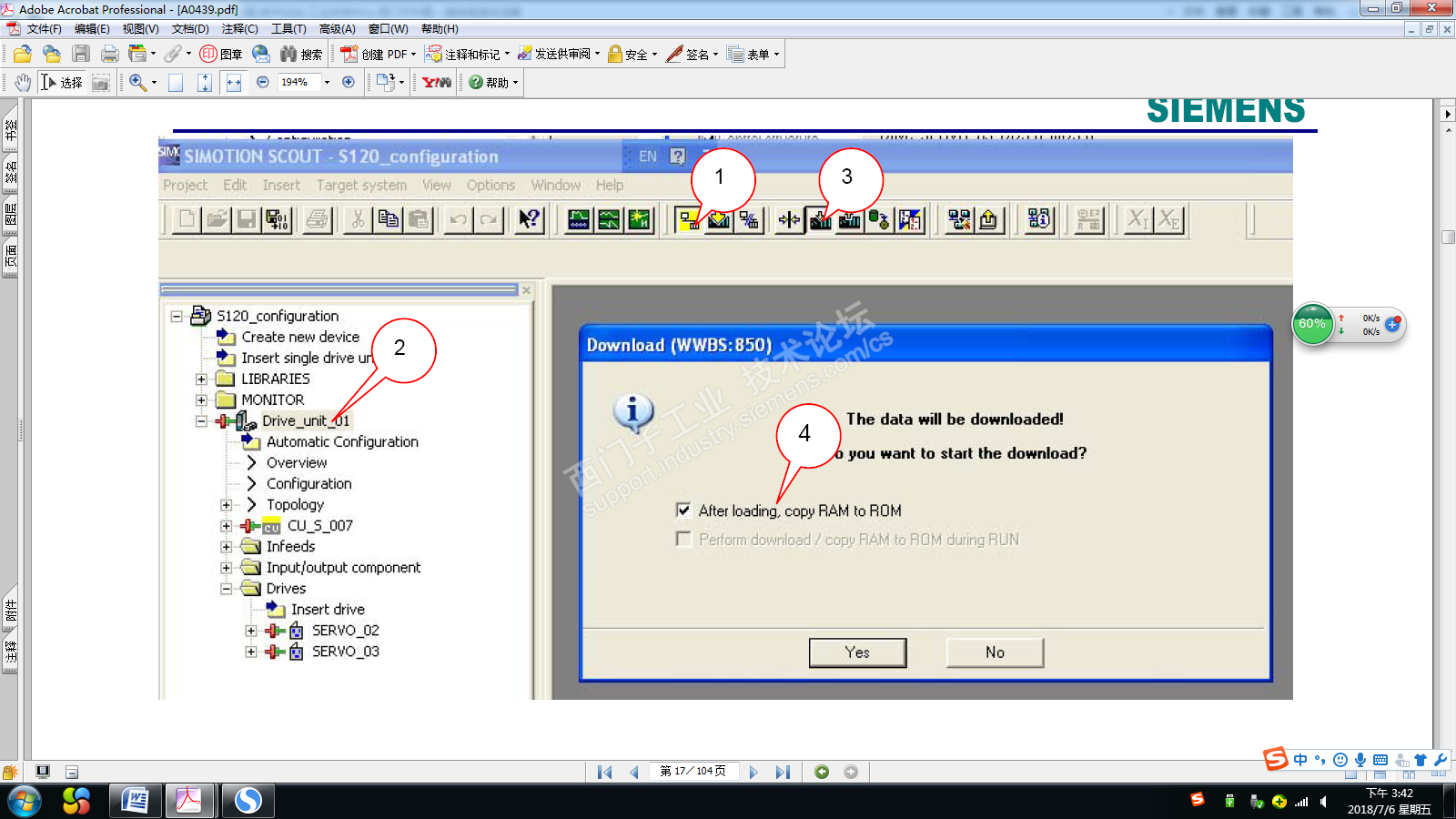Go to the last page
The image size is (1456, 819).
(x=783, y=772)
